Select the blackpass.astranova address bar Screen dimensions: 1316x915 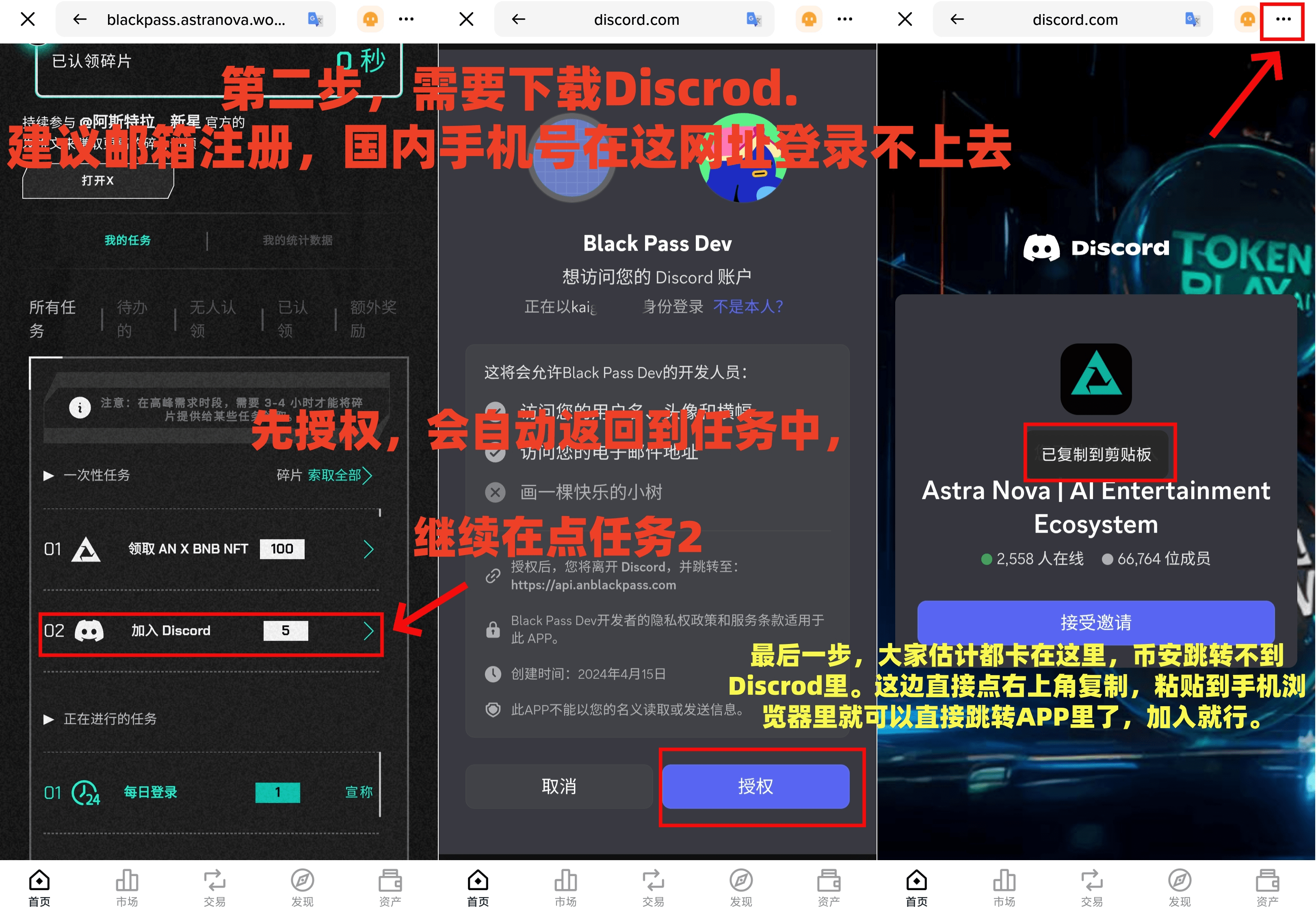point(195,20)
